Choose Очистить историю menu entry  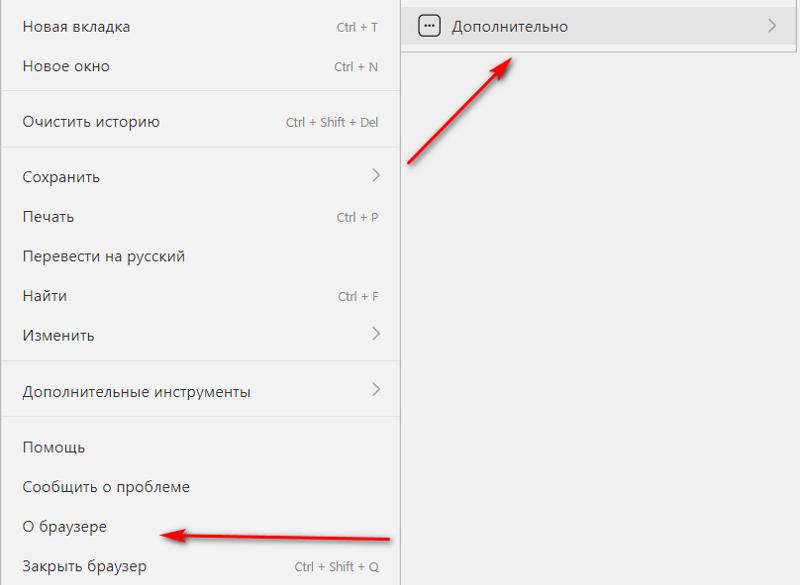201,122
